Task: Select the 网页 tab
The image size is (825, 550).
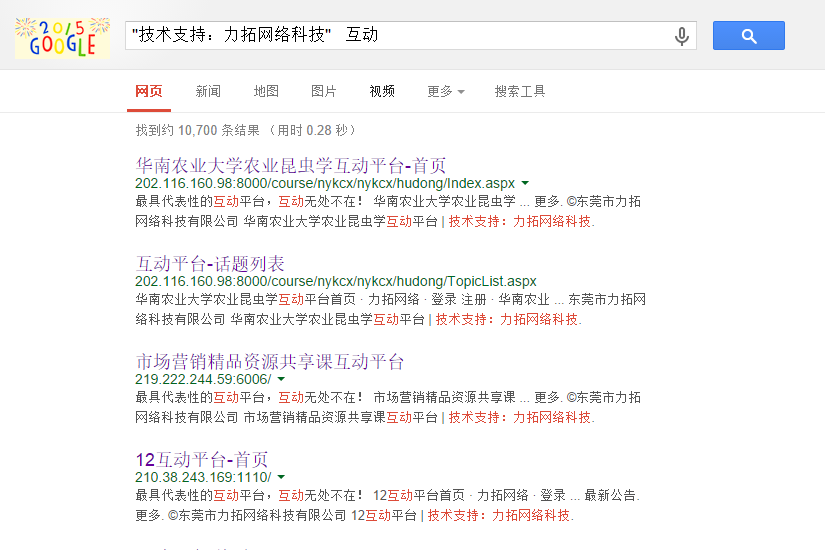Action: tap(149, 92)
